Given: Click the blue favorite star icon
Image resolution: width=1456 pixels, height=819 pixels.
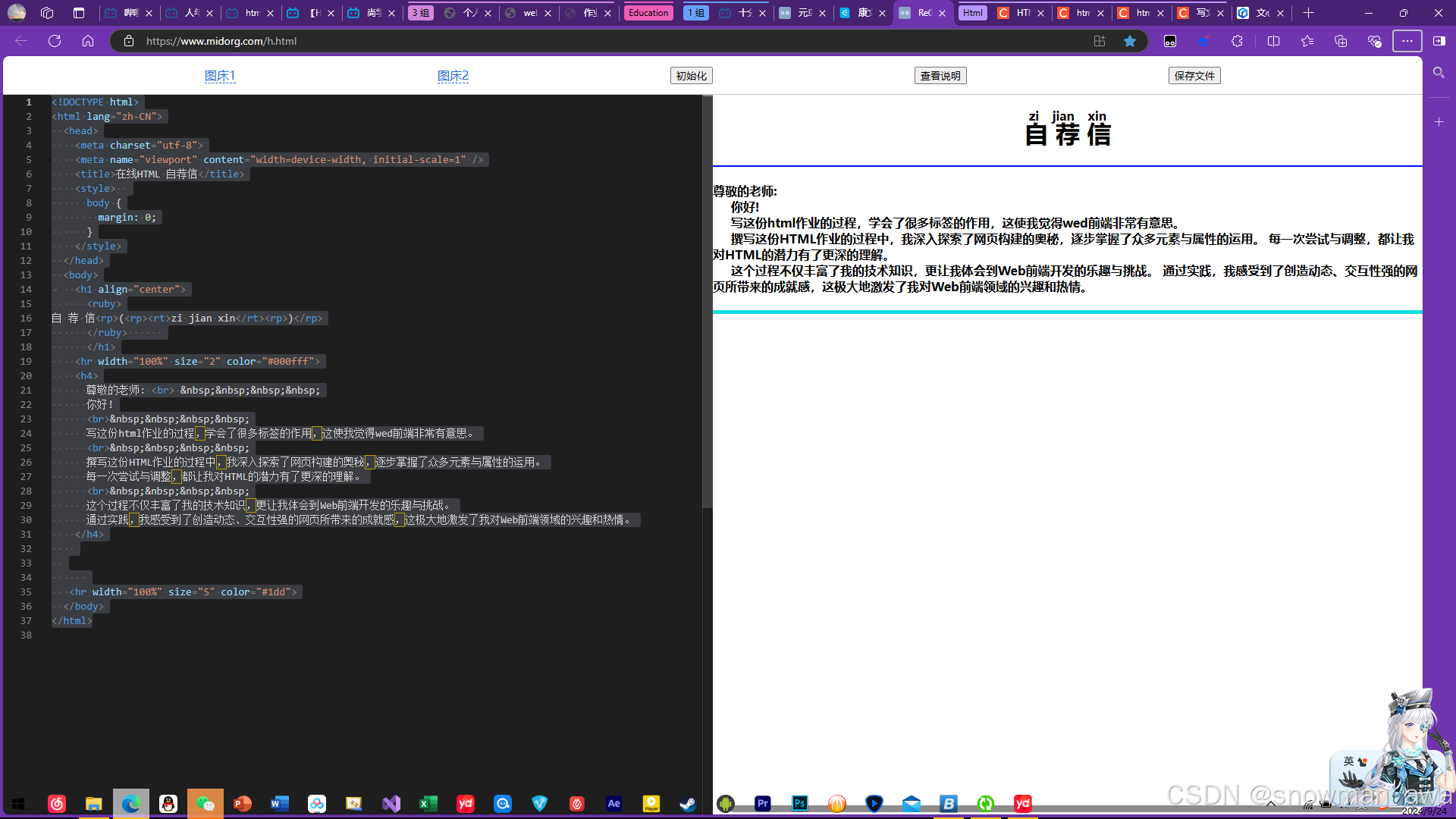Looking at the screenshot, I should (1130, 41).
